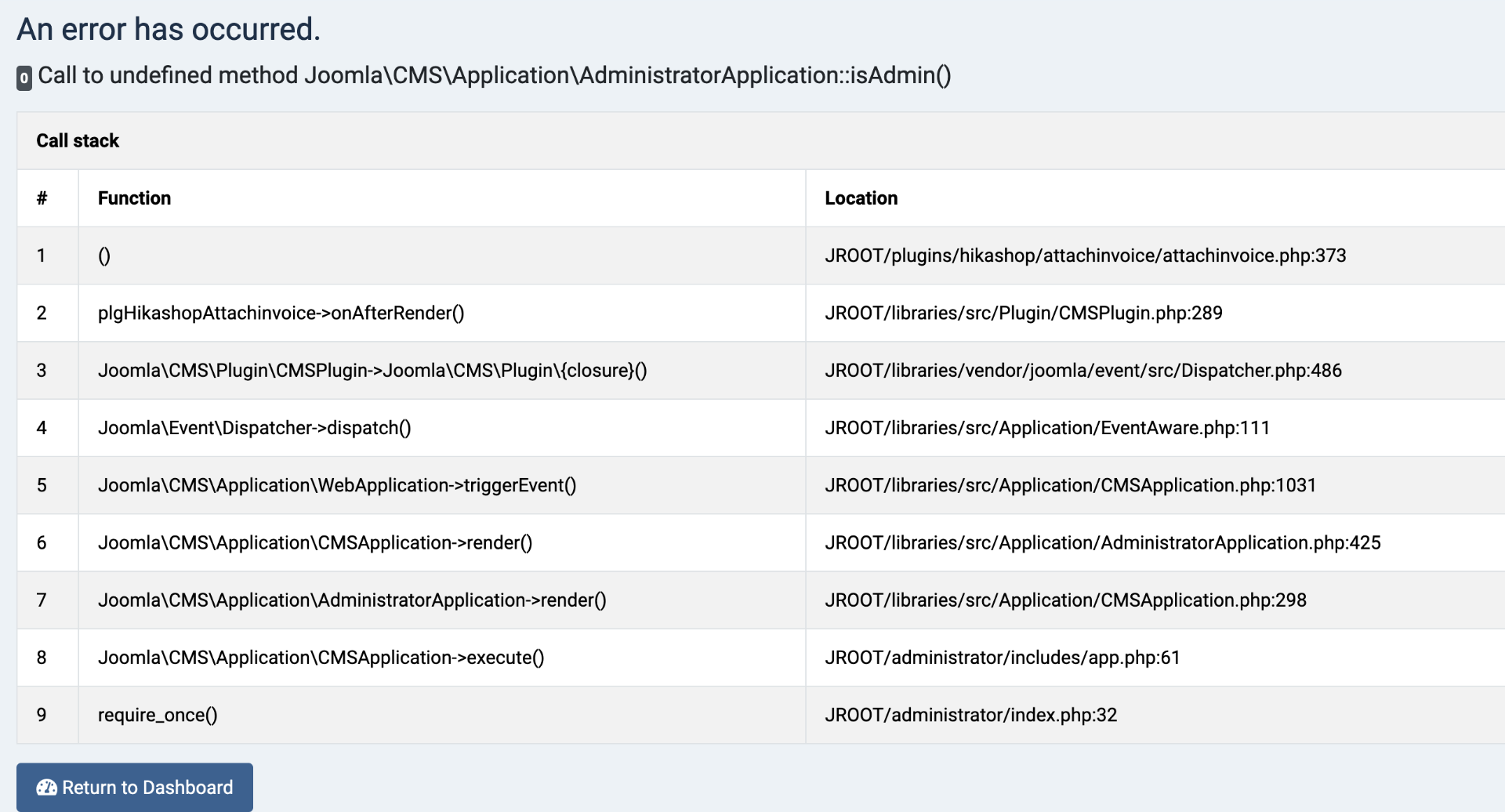Click the Return to Dashboard button
The height and width of the screenshot is (812, 1505).
[x=135, y=787]
